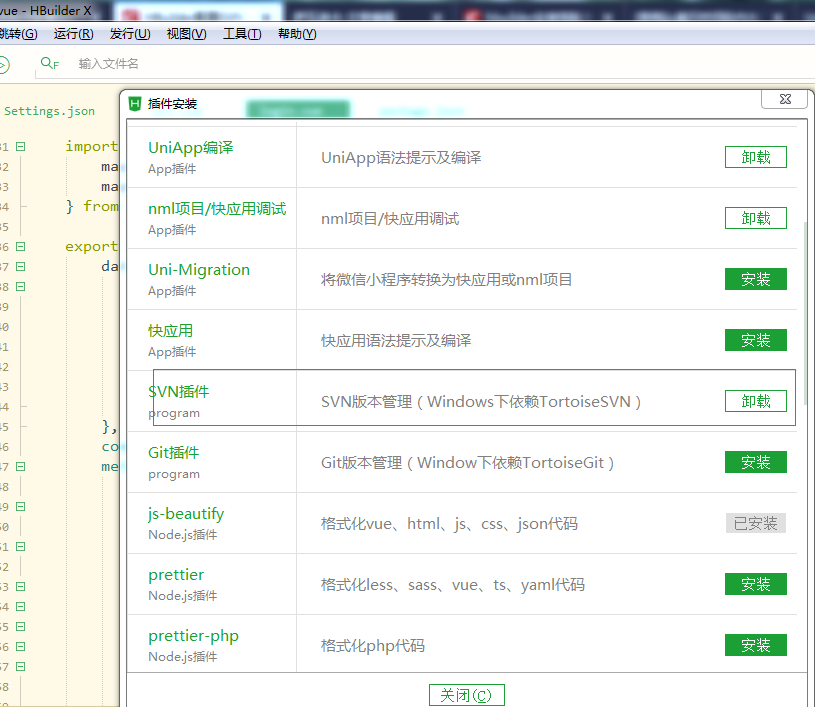Uninstall the SVN插件 plugin
The height and width of the screenshot is (707, 815).
pyautogui.click(x=755, y=401)
